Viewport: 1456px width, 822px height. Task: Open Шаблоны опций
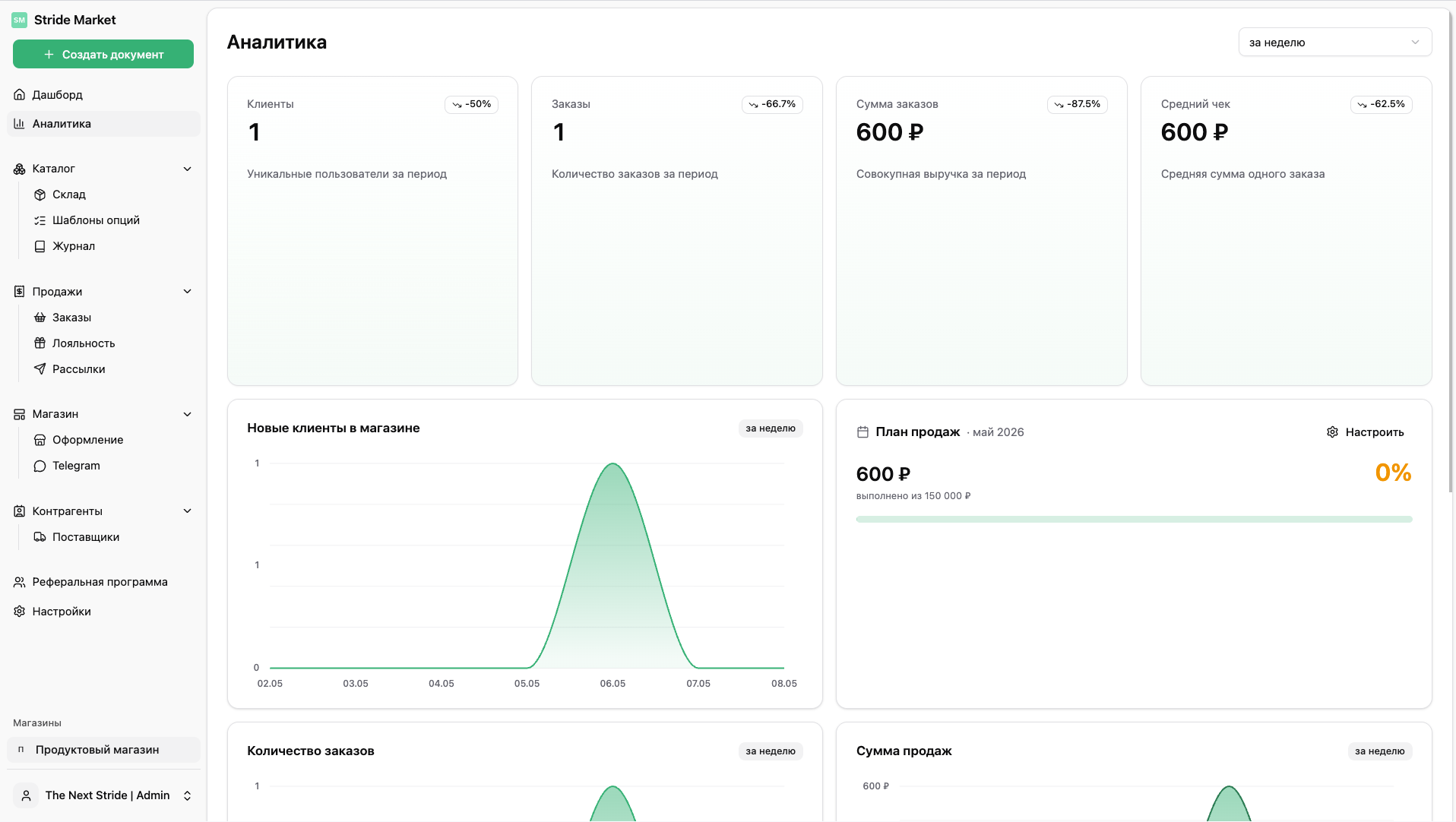pos(113,220)
